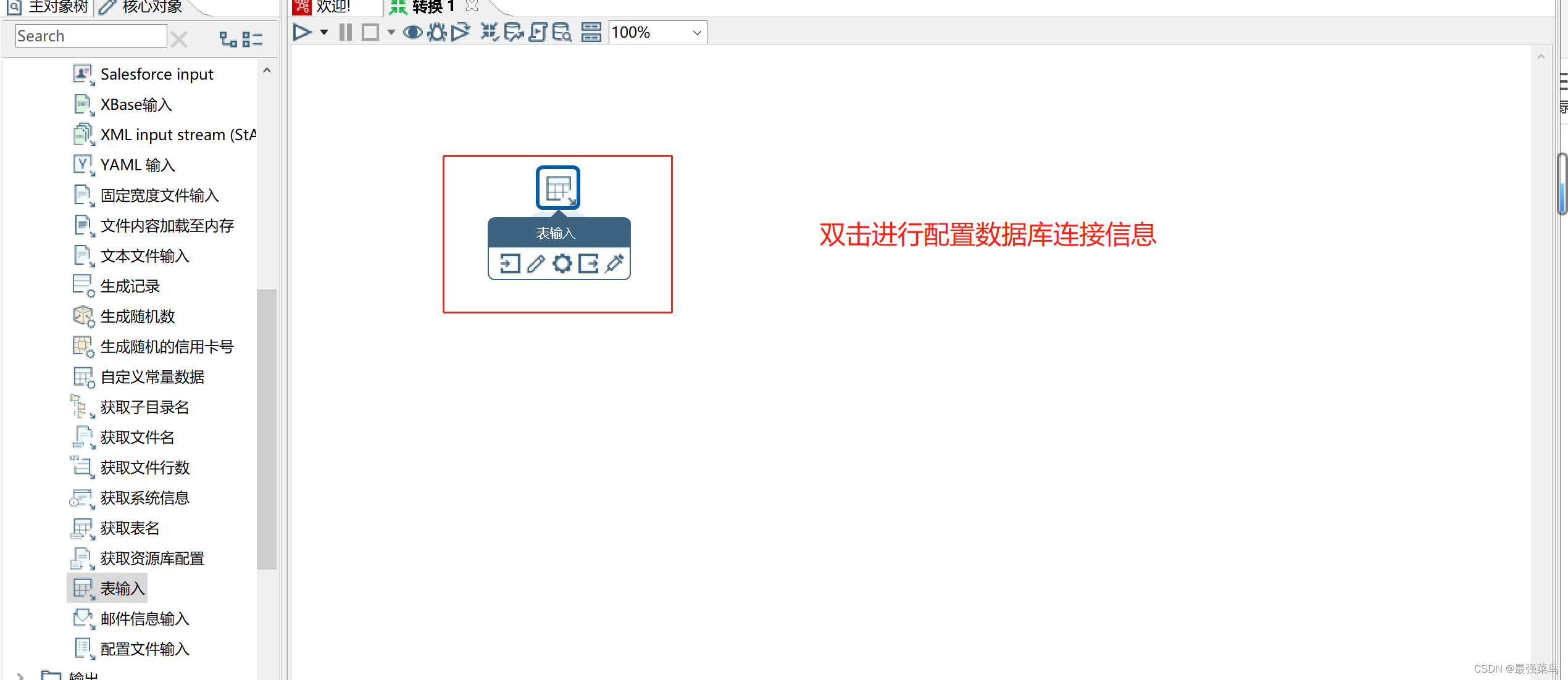Select 获取系统信息 step
Screen dimensions: 1568x680
144,497
